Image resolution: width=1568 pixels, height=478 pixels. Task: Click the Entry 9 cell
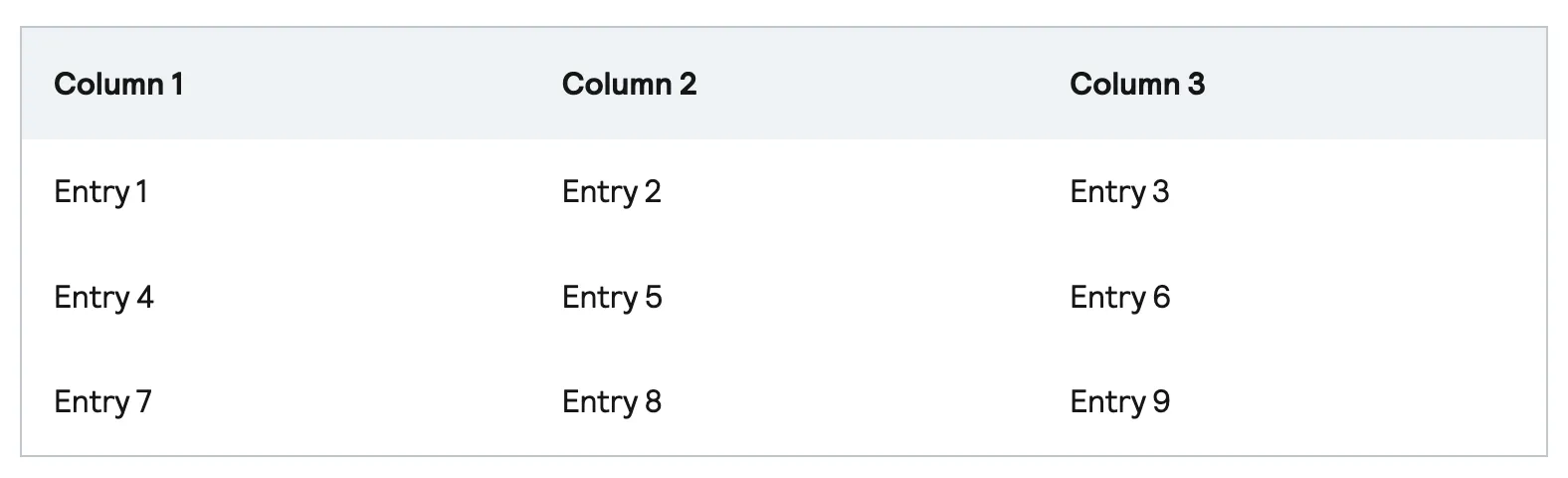click(x=1119, y=401)
